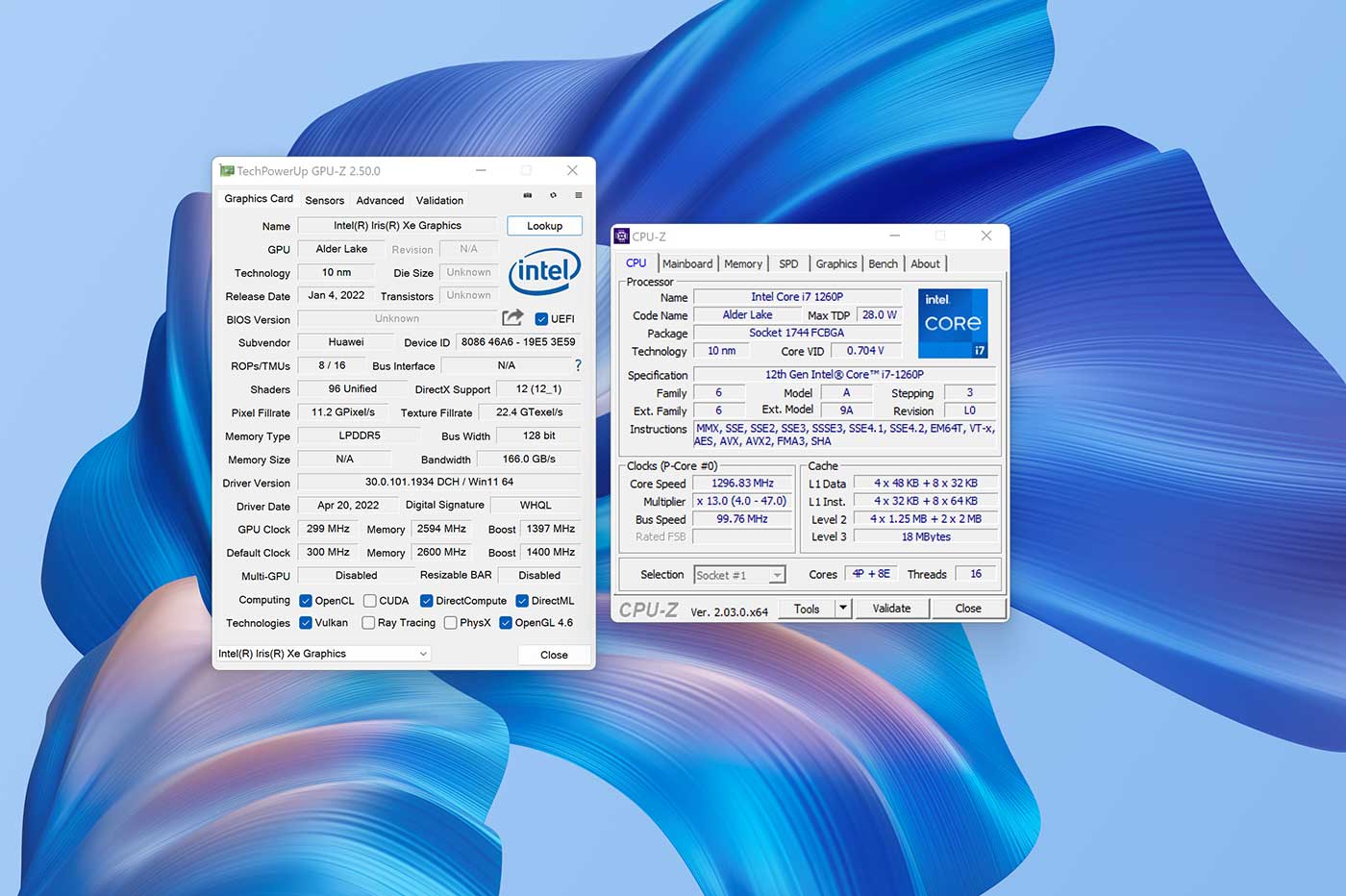Click the GPU name field Intel(R) Iris(R) Xe Graphics
Image resolution: width=1346 pixels, height=896 pixels.
[397, 226]
